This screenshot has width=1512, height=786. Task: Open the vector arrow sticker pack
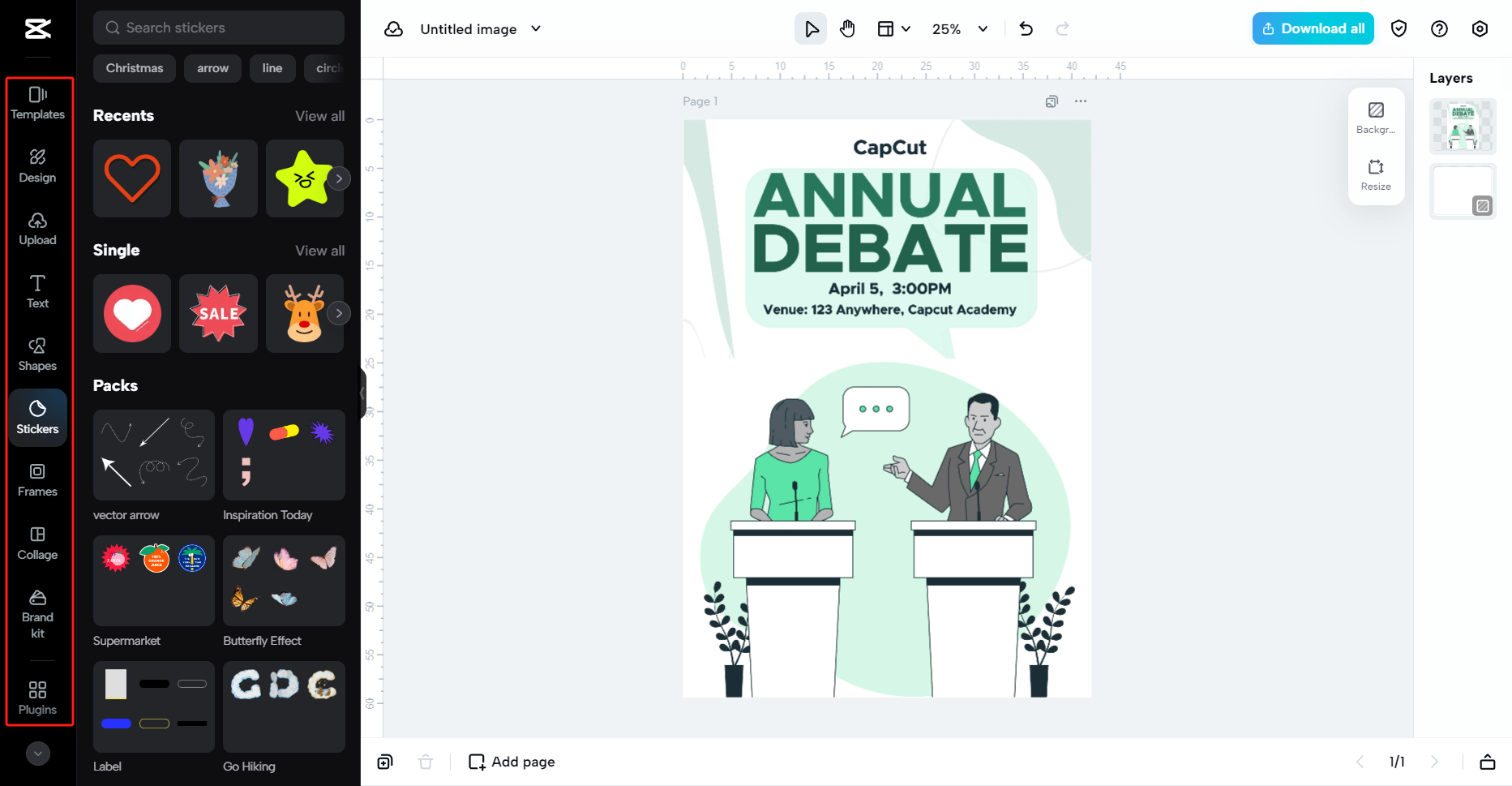pos(154,455)
